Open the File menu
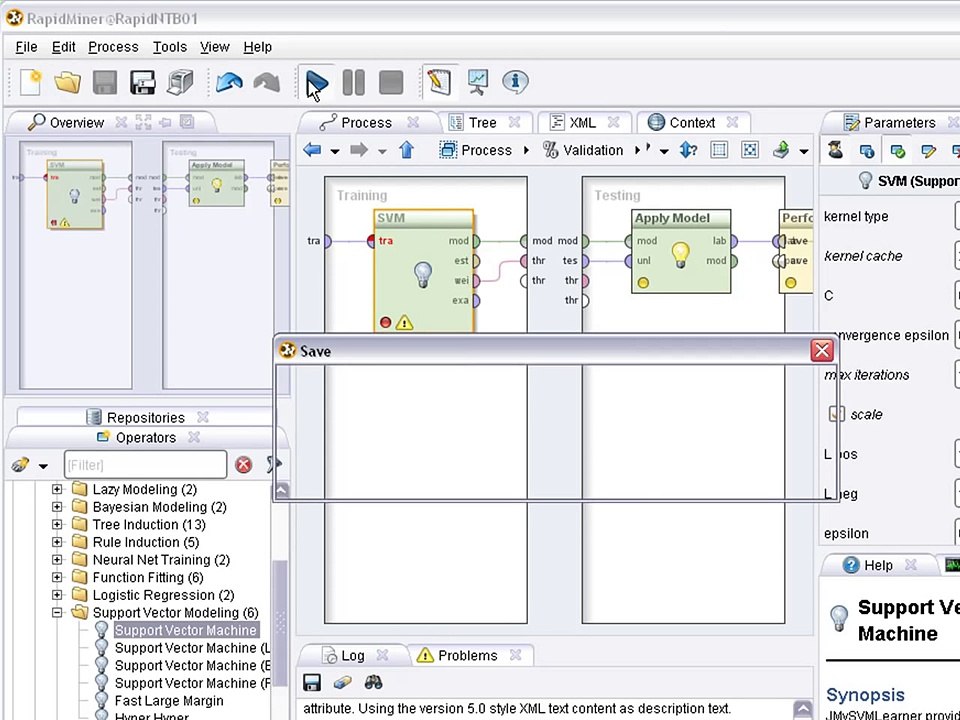The height and width of the screenshot is (720, 960). pyautogui.click(x=26, y=47)
